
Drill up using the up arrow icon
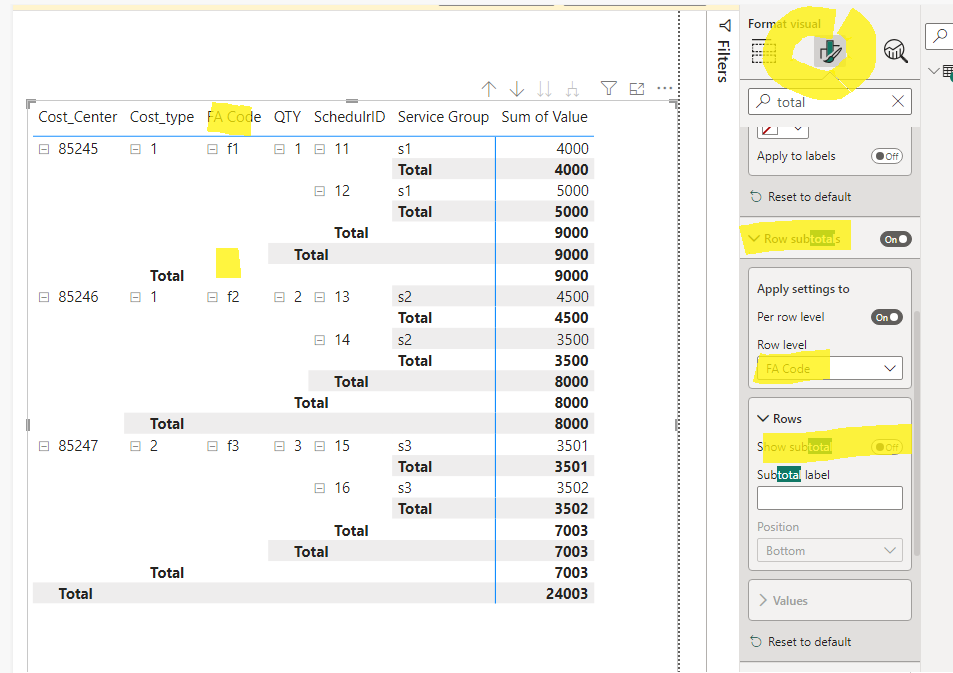(x=489, y=89)
